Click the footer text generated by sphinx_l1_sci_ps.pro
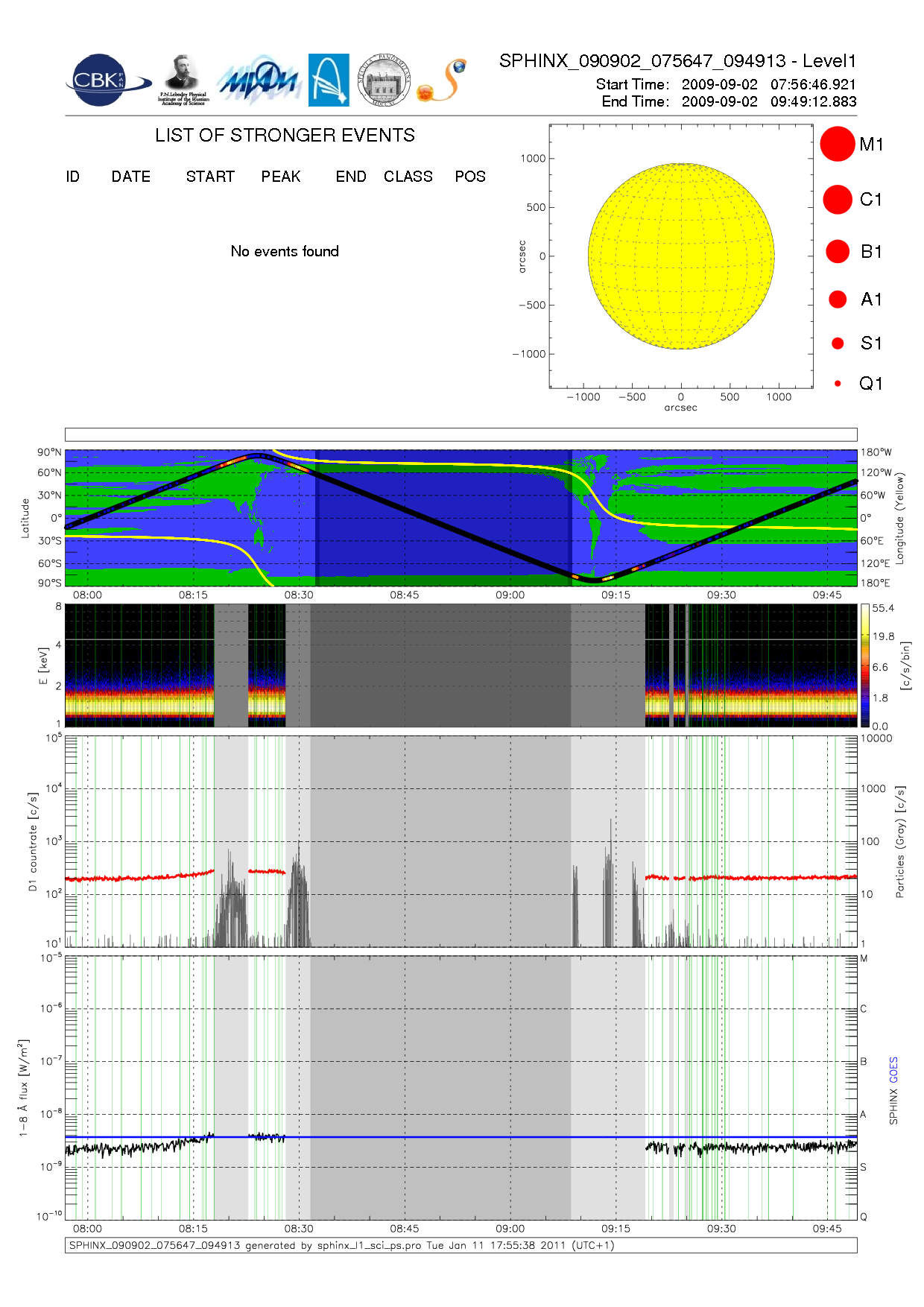This screenshot has height=1307, width=924. point(341,1246)
